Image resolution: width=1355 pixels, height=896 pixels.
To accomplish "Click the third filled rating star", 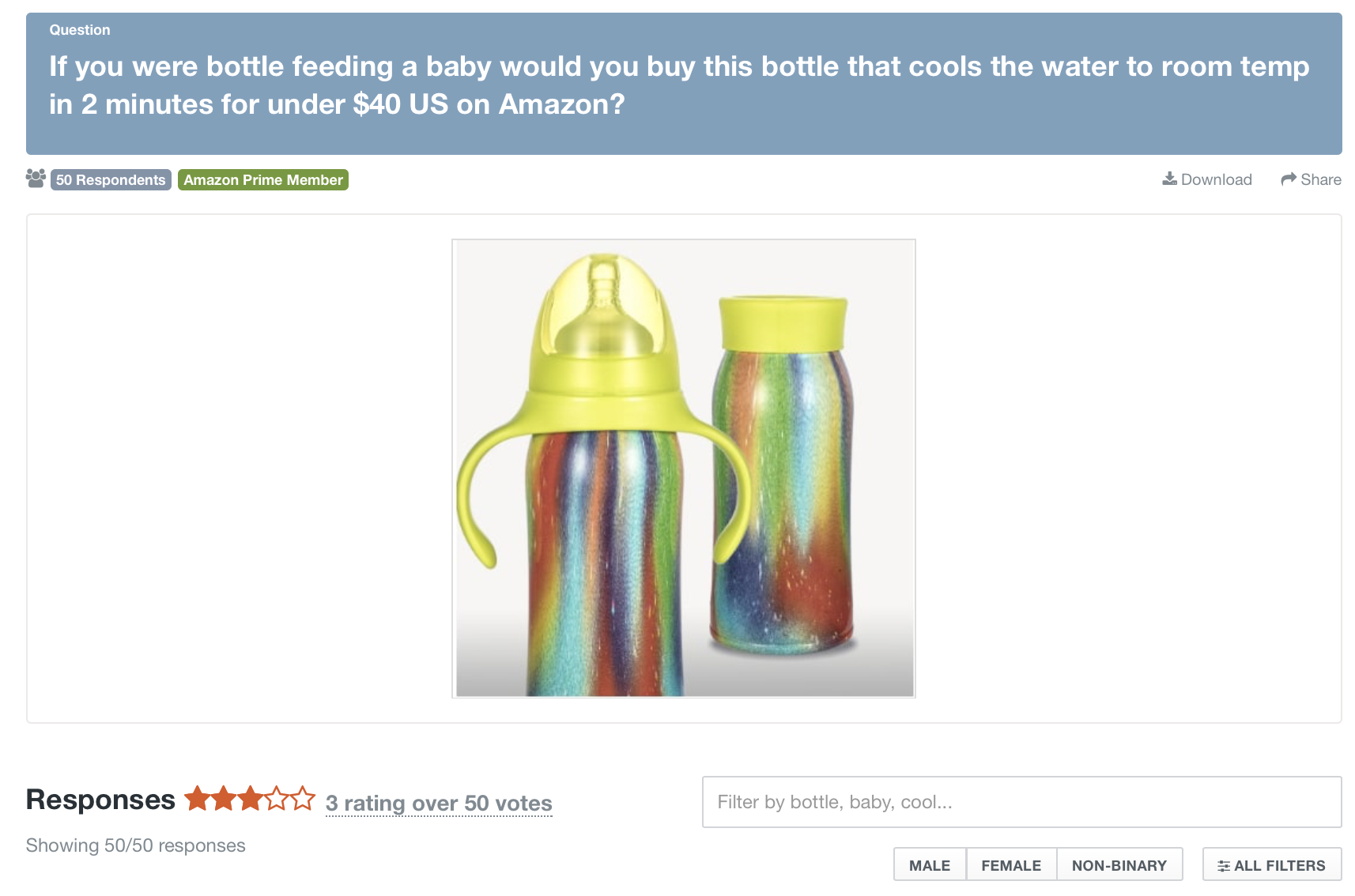I will (x=250, y=799).
